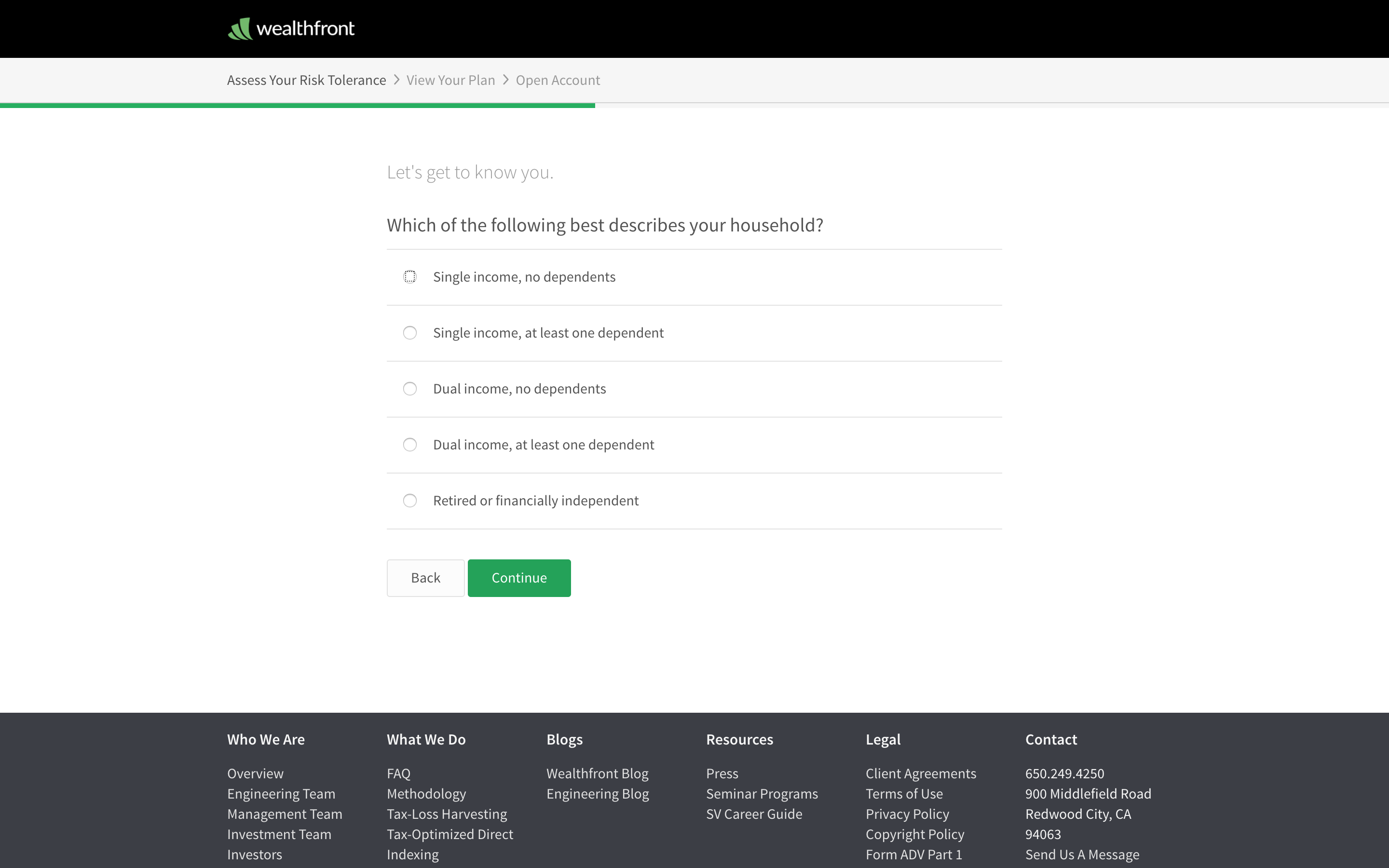The height and width of the screenshot is (868, 1389).
Task: Click the 'Blogs' footer heading
Action: [x=564, y=739]
